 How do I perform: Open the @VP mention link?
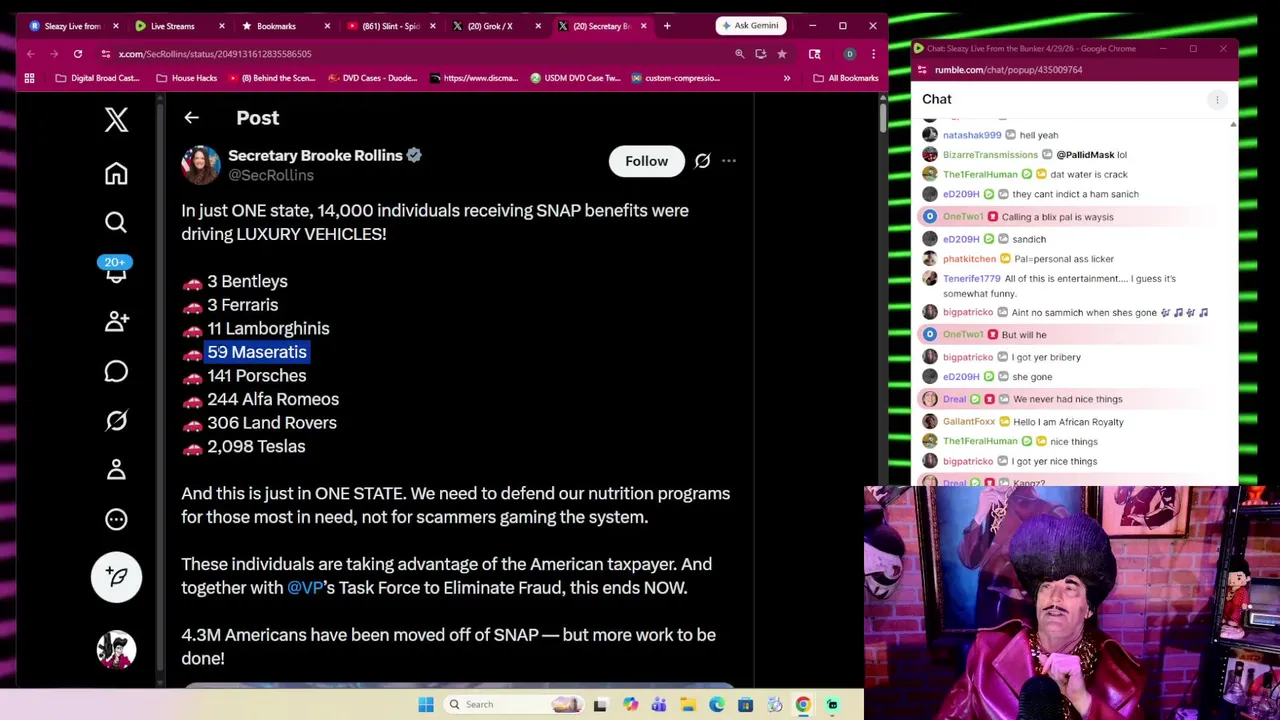(x=305, y=588)
